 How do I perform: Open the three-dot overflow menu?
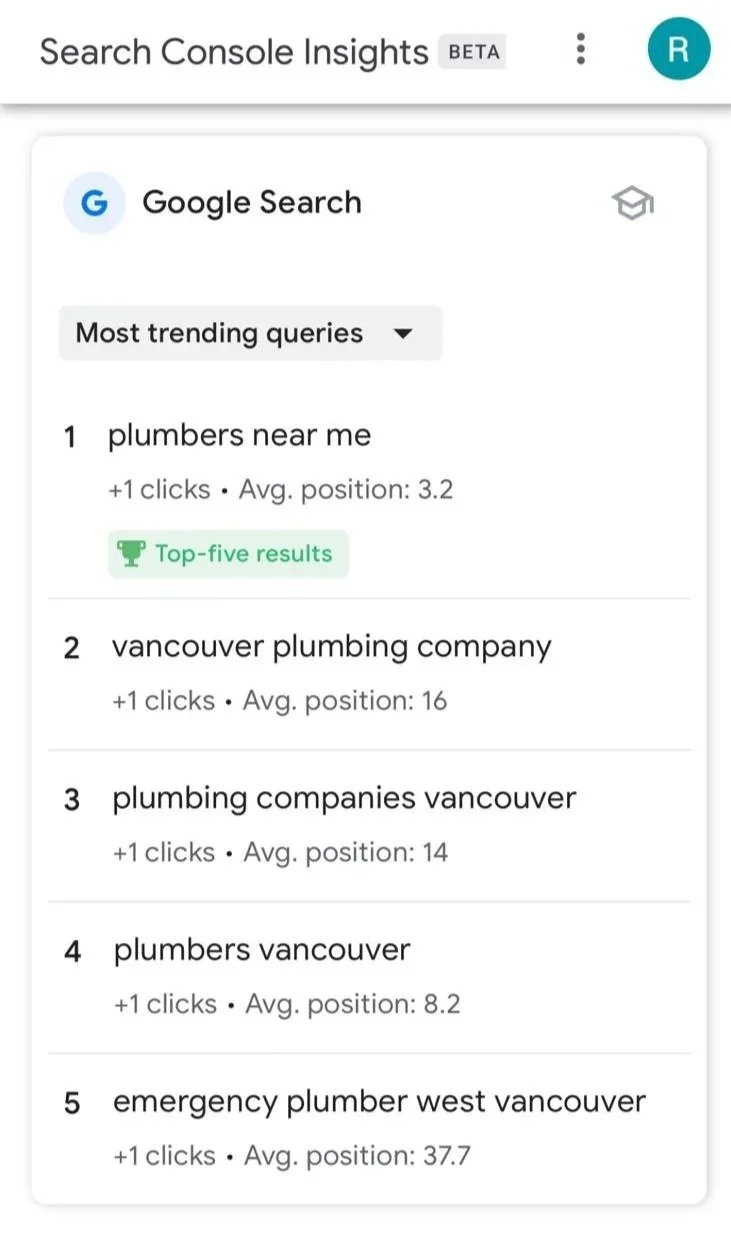tap(580, 49)
